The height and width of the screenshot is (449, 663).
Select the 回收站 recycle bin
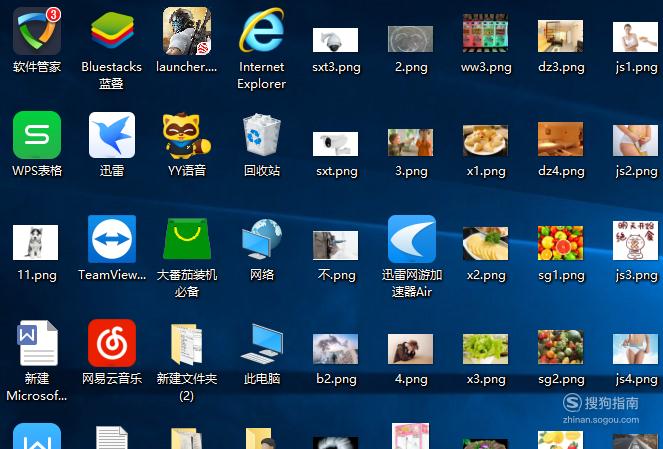click(262, 135)
